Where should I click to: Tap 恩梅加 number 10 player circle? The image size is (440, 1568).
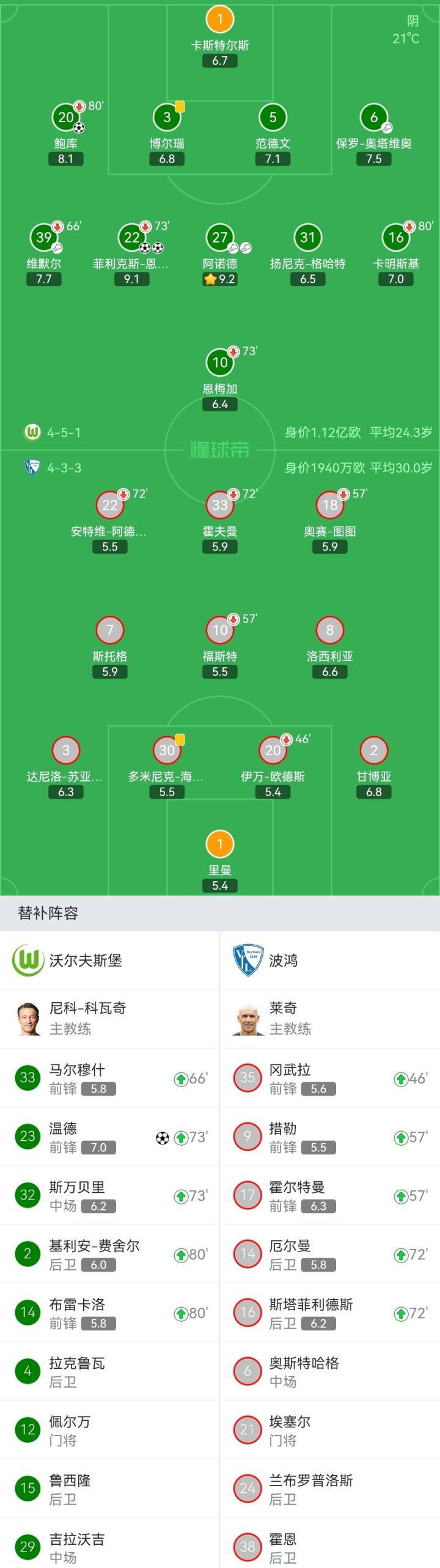(x=220, y=362)
